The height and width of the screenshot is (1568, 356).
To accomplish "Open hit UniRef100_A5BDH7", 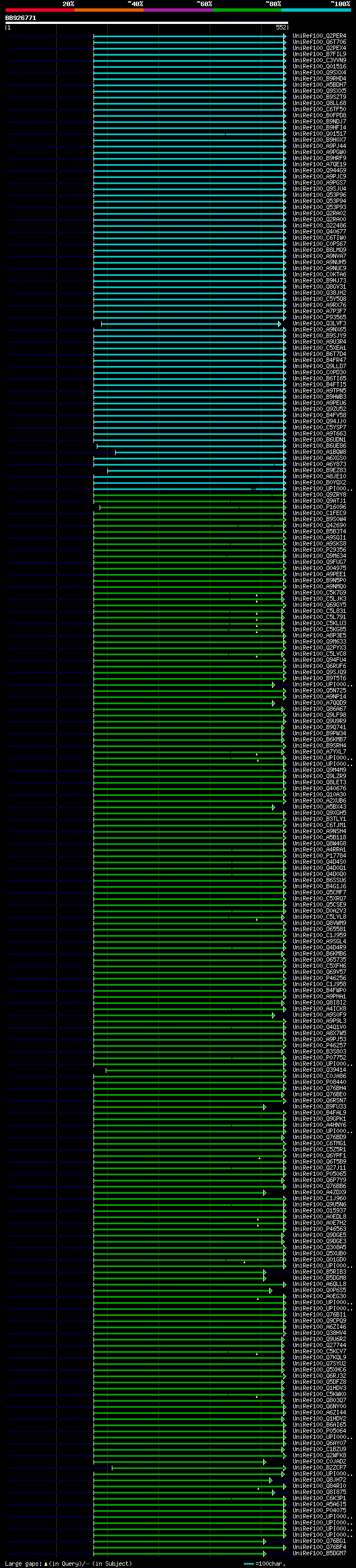I will (319, 85).
